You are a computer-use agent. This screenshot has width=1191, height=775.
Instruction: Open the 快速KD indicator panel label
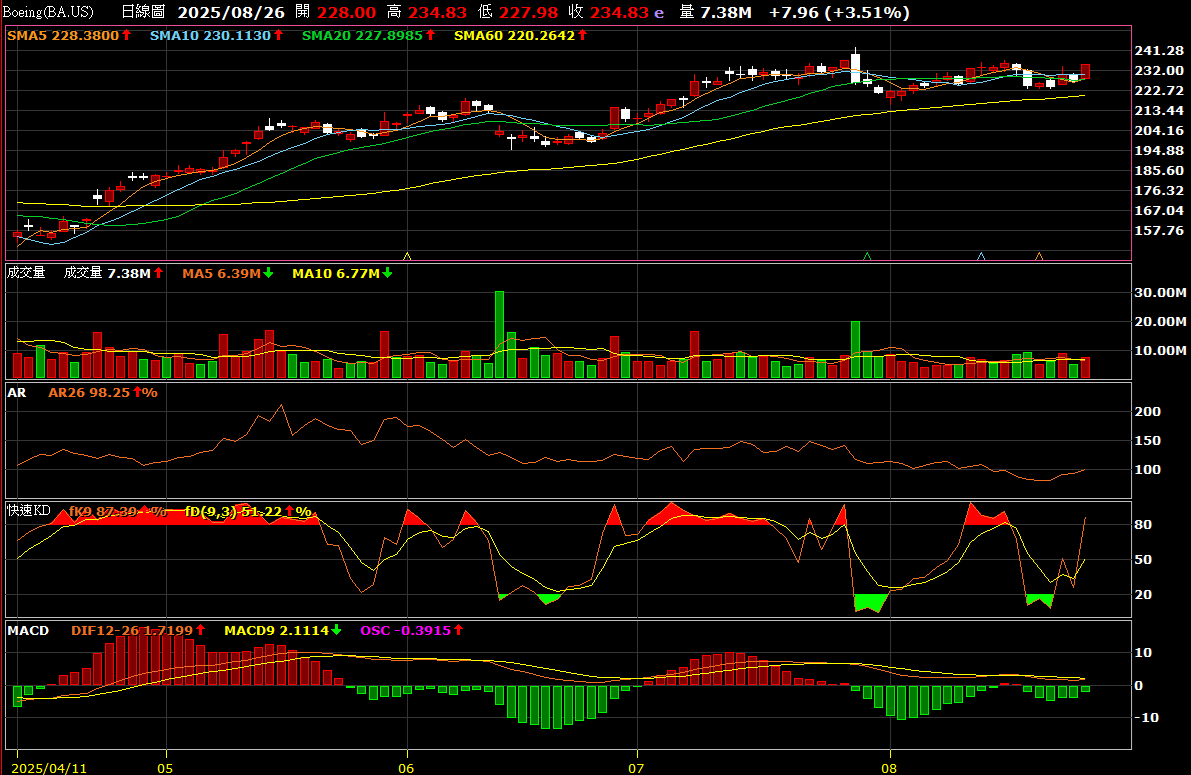click(x=28, y=511)
